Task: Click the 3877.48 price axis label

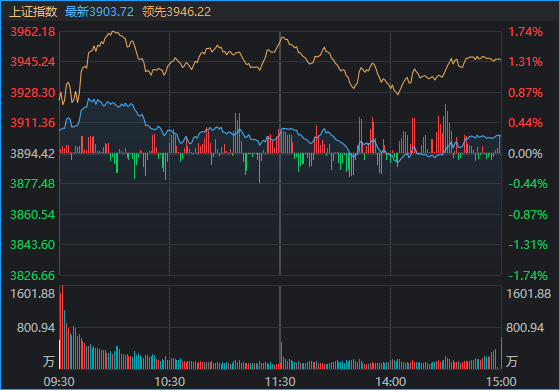Action: click(33, 184)
